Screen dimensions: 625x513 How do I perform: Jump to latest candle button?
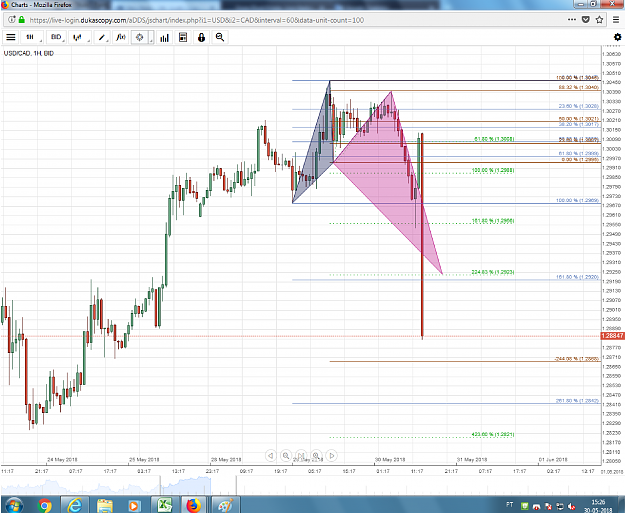pos(301,455)
